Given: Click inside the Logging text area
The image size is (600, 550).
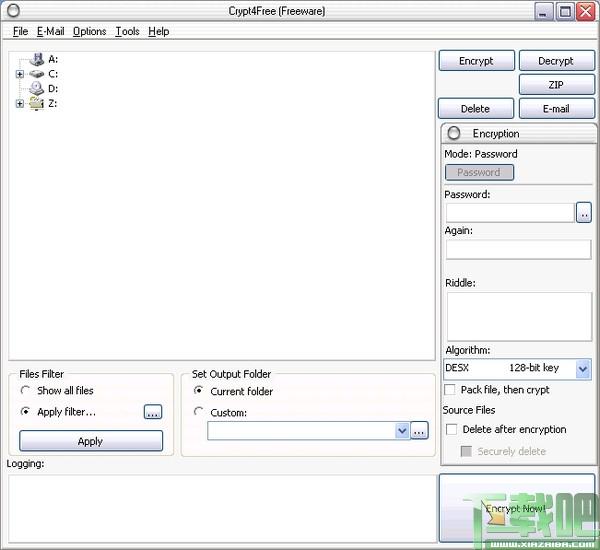Looking at the screenshot, I should click(222, 509).
